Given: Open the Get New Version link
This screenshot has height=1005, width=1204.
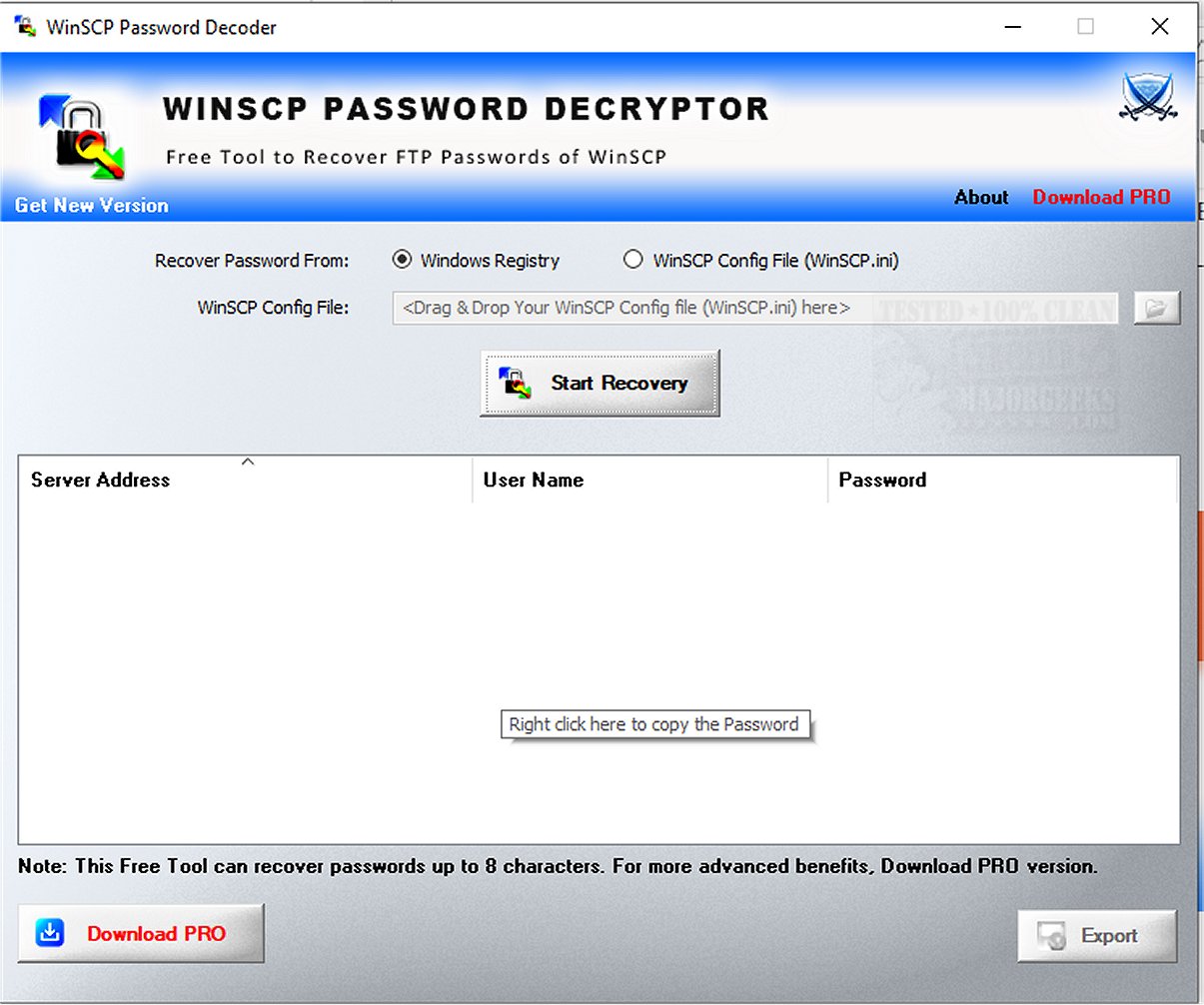Looking at the screenshot, I should point(92,205).
